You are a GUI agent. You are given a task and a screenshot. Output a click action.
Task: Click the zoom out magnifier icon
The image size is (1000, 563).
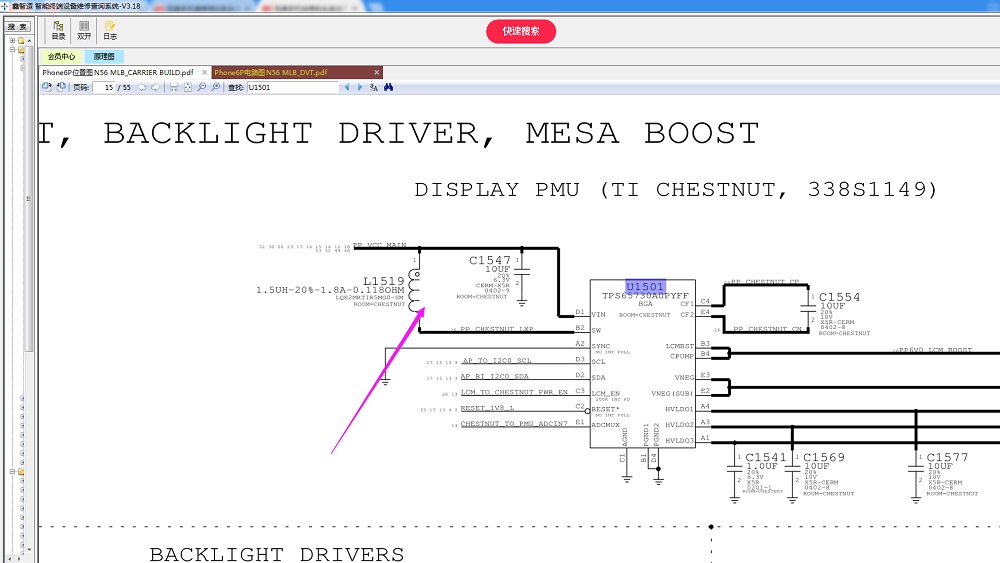pyautogui.click(x=202, y=87)
